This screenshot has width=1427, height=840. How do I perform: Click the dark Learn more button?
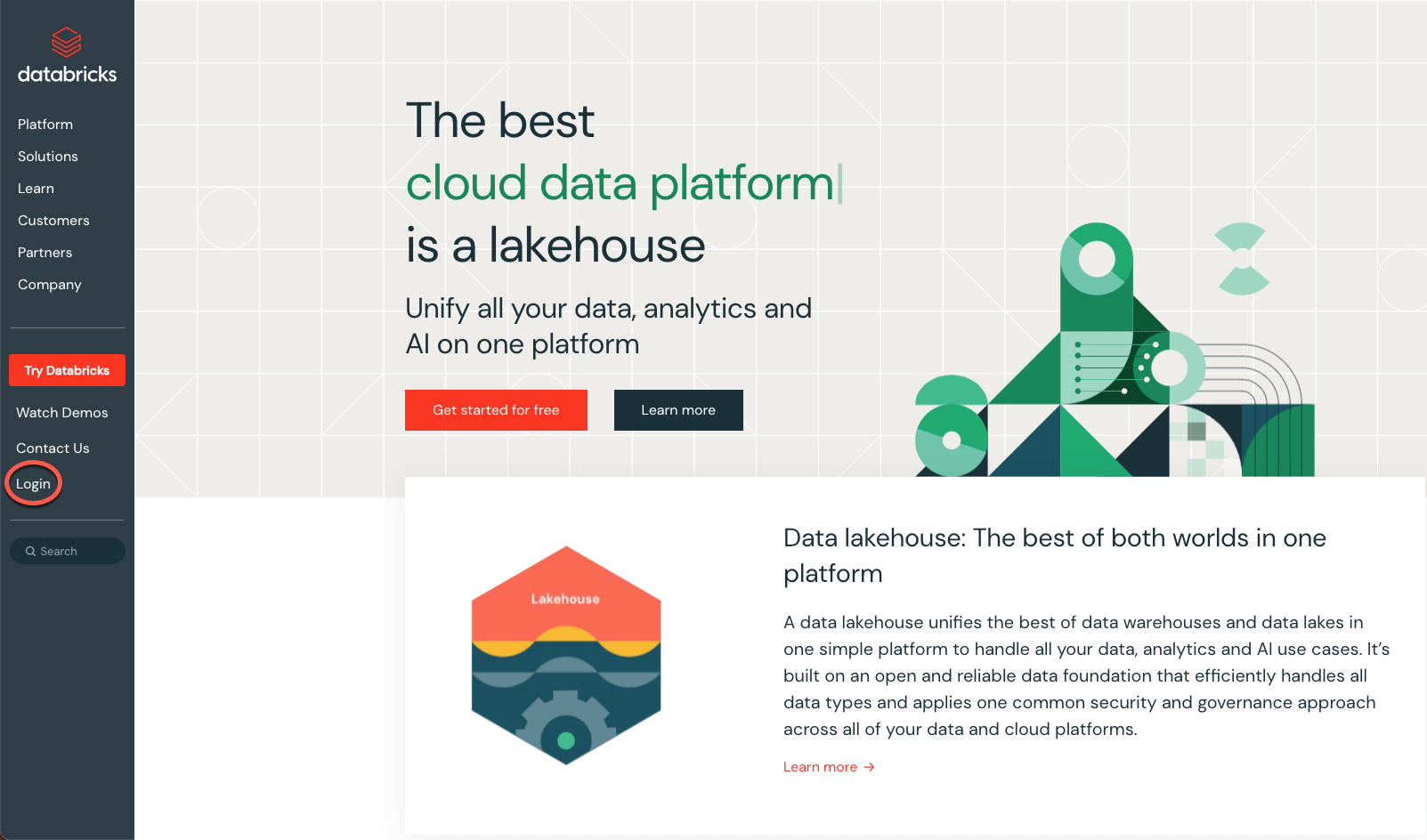(x=677, y=410)
